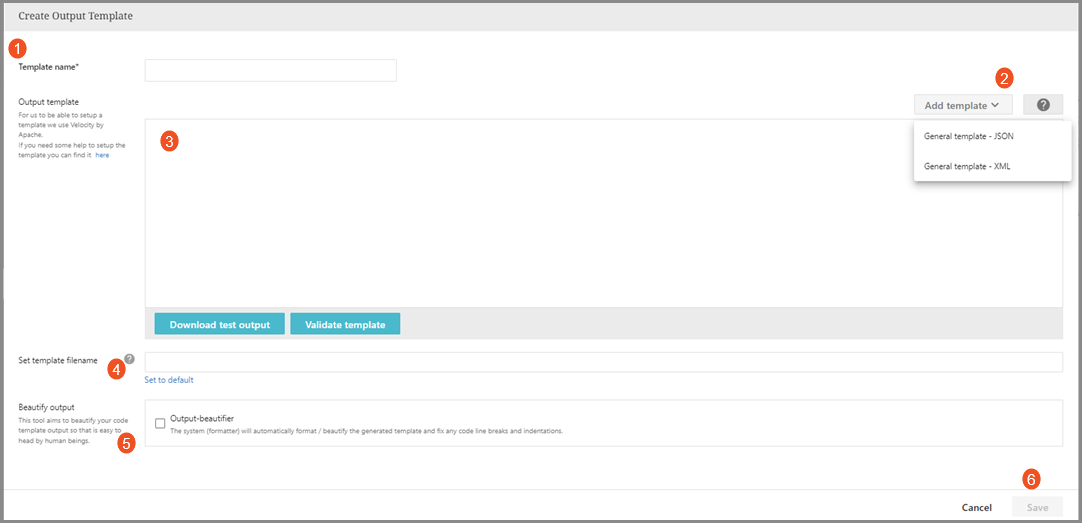Click the orange number 4 callout marker
The image size is (1082, 523).
pos(117,370)
